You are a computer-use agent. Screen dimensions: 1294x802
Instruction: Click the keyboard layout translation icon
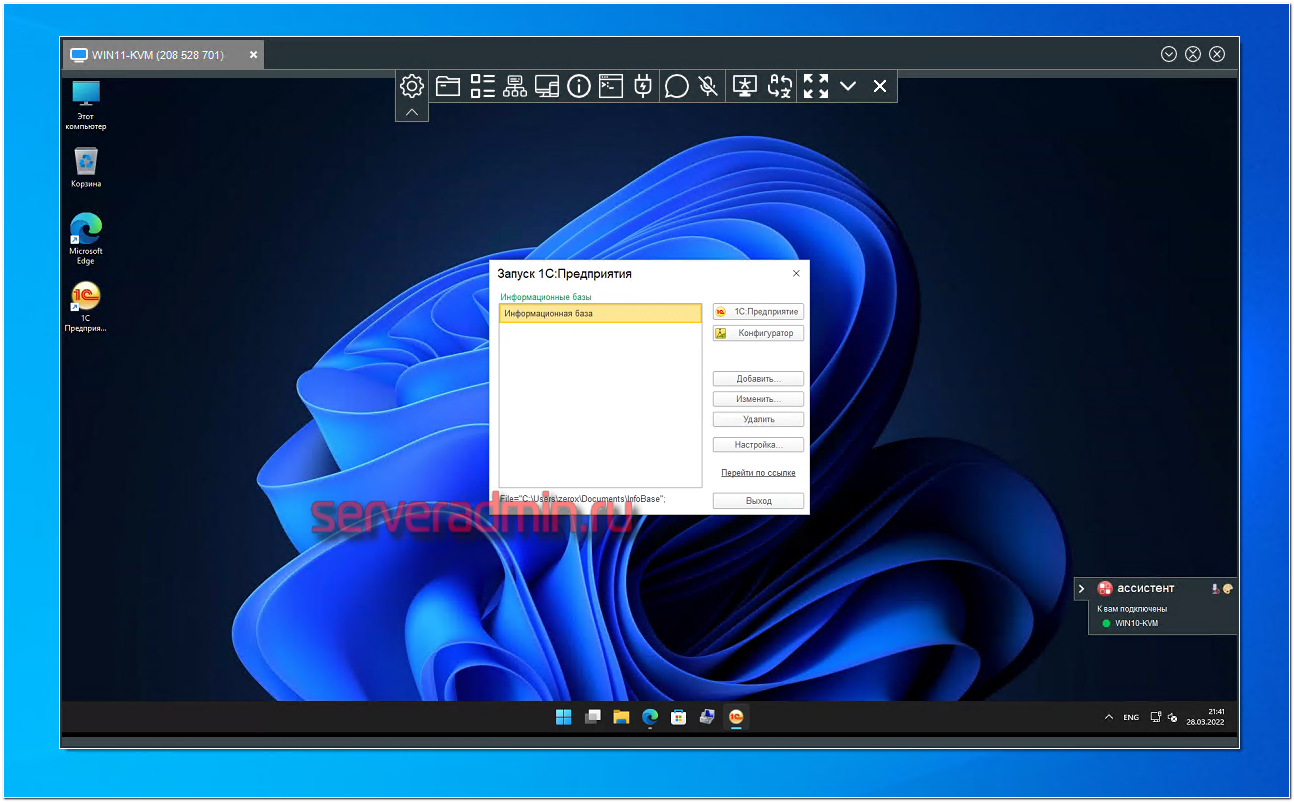click(x=780, y=86)
